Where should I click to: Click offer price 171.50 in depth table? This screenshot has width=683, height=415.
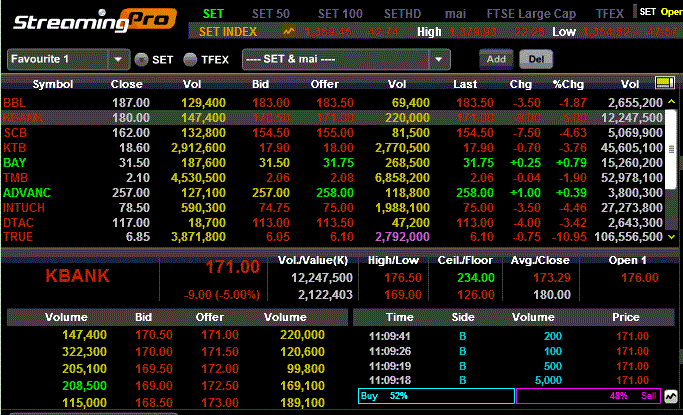(x=220, y=352)
